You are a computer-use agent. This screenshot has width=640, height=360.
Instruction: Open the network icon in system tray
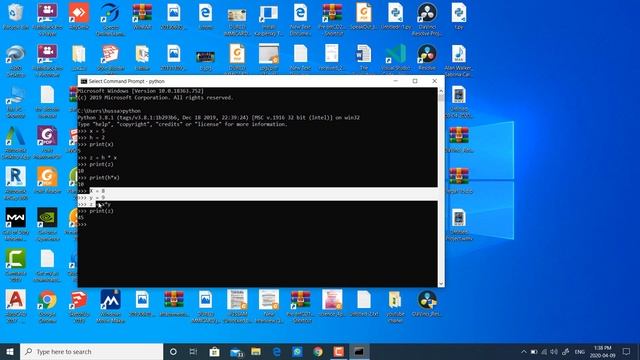(x=544, y=351)
